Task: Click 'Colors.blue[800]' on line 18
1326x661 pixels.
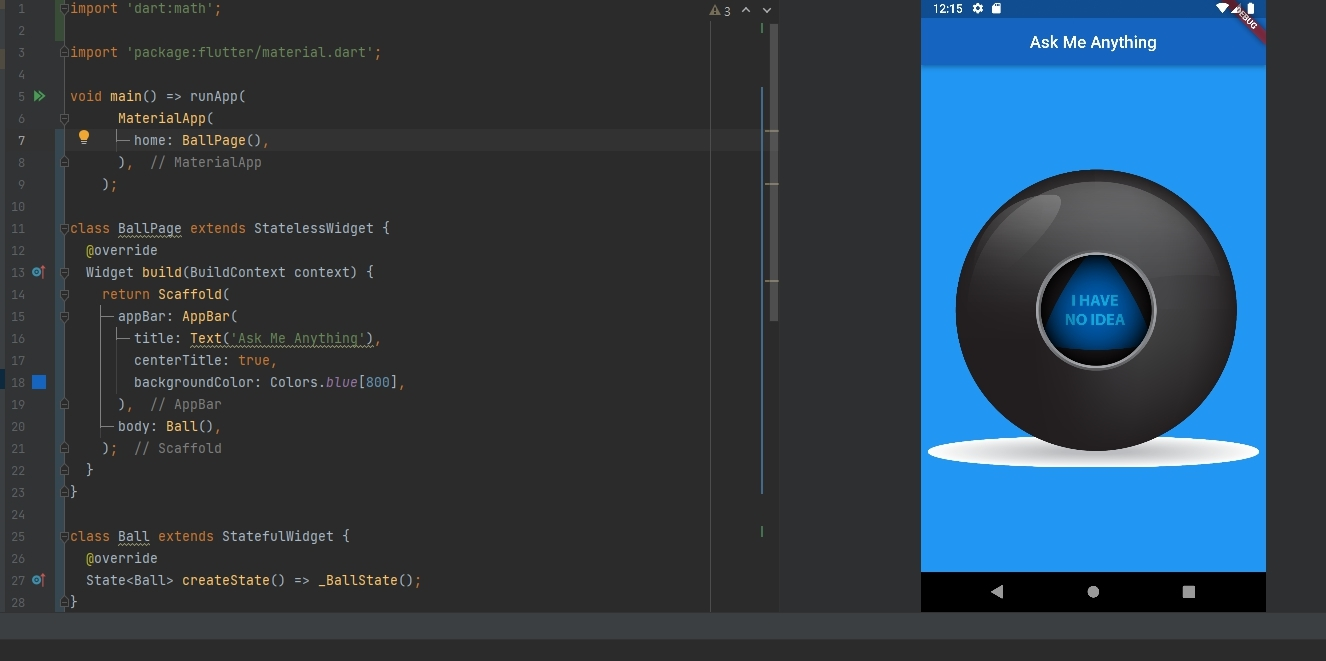Action: (x=334, y=382)
